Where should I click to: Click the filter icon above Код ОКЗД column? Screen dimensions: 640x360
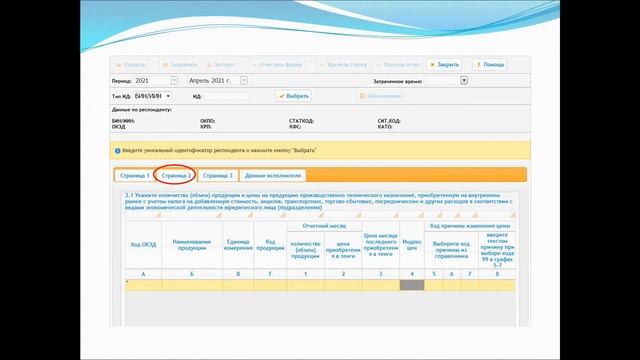tap(158, 215)
